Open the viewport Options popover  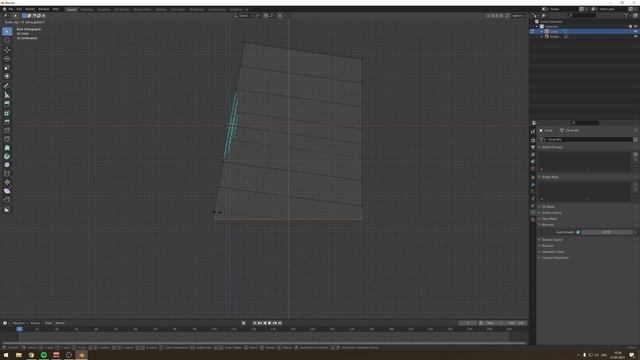coord(519,16)
